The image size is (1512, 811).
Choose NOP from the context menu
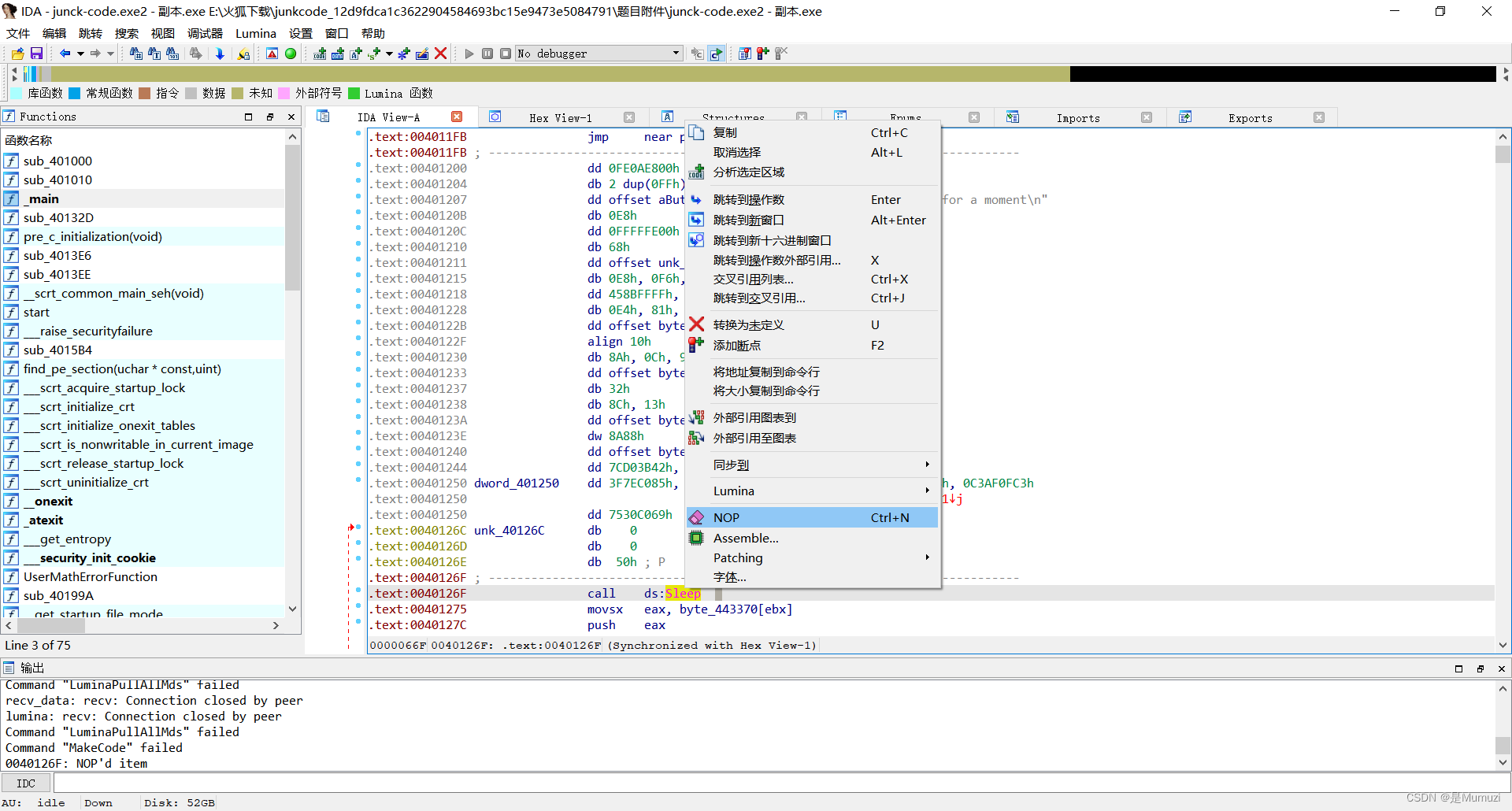coord(812,517)
